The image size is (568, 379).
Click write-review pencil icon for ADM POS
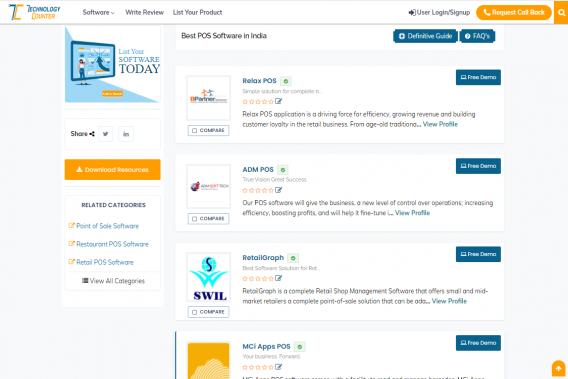tap(278, 190)
